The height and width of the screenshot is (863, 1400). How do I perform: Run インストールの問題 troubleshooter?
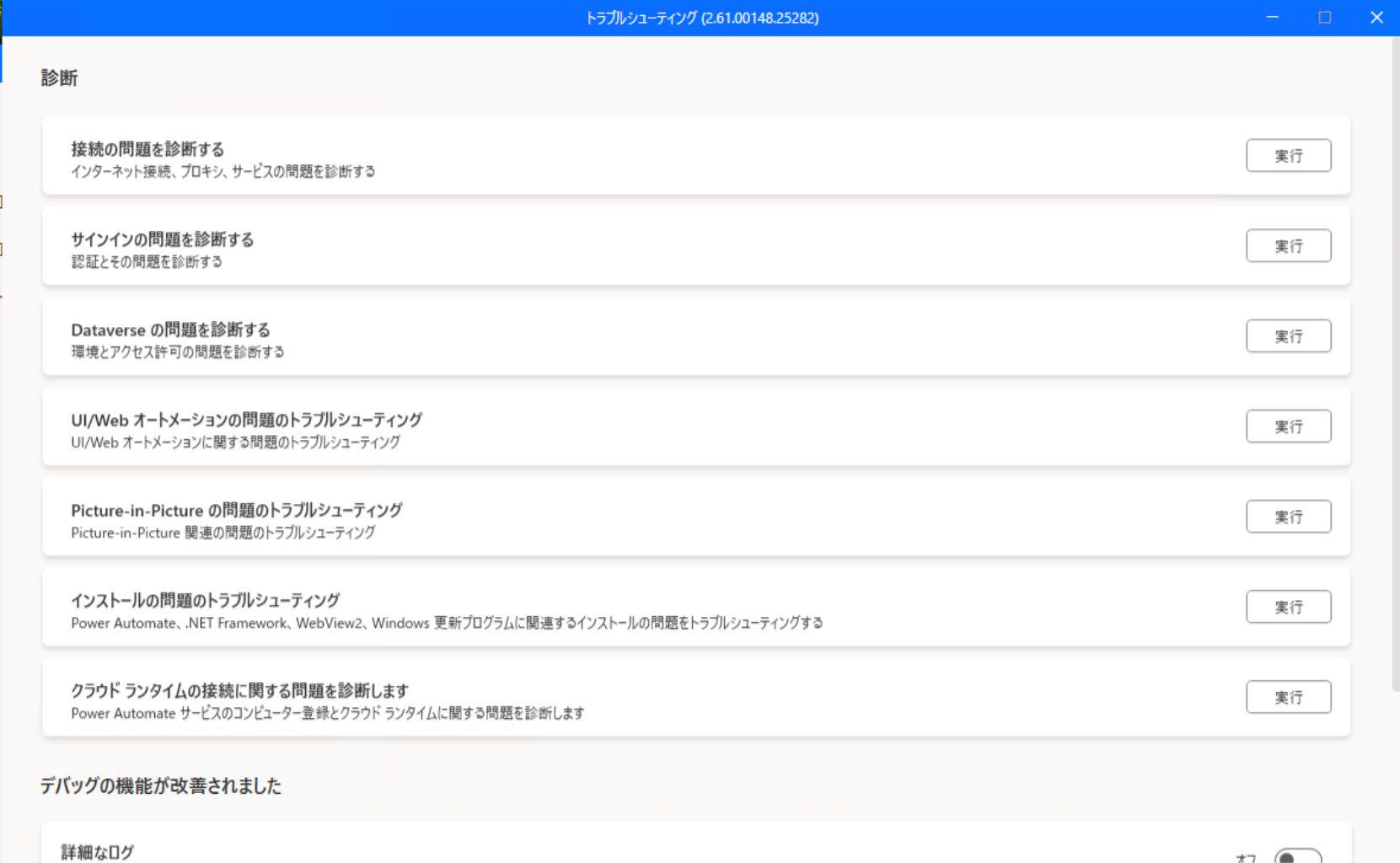click(1288, 607)
